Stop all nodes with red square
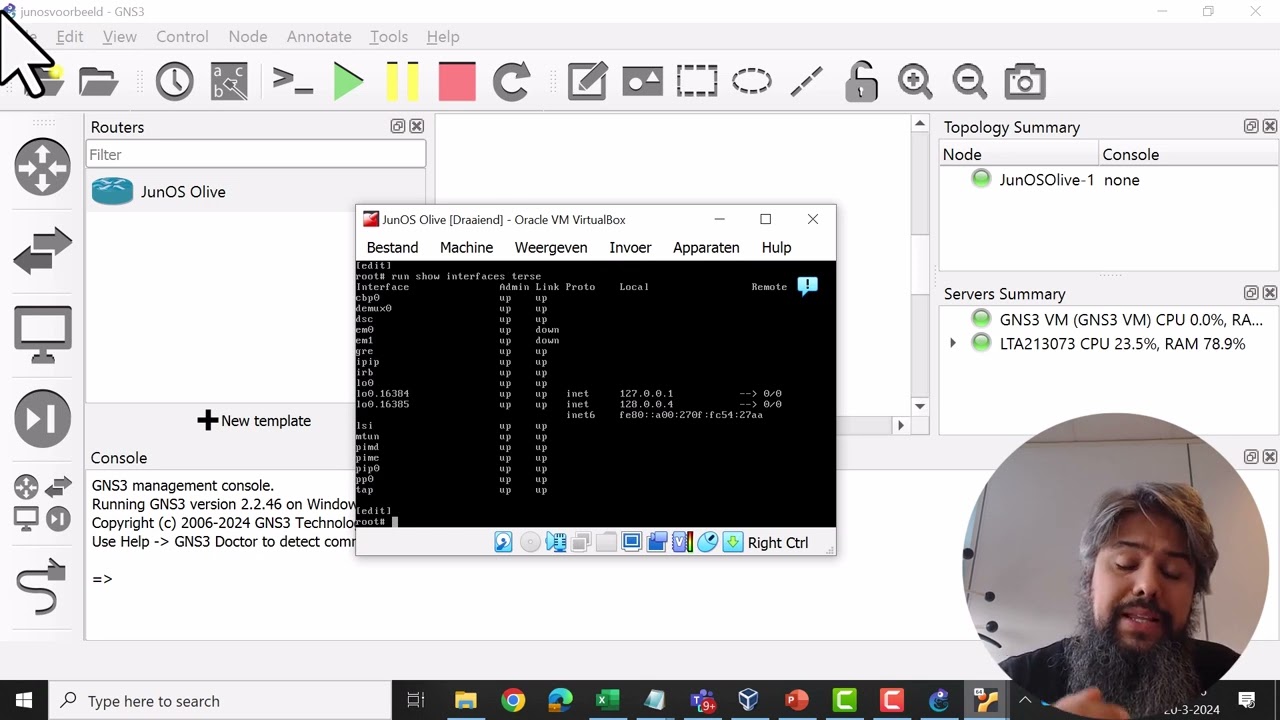Image resolution: width=1280 pixels, height=720 pixels. [457, 81]
